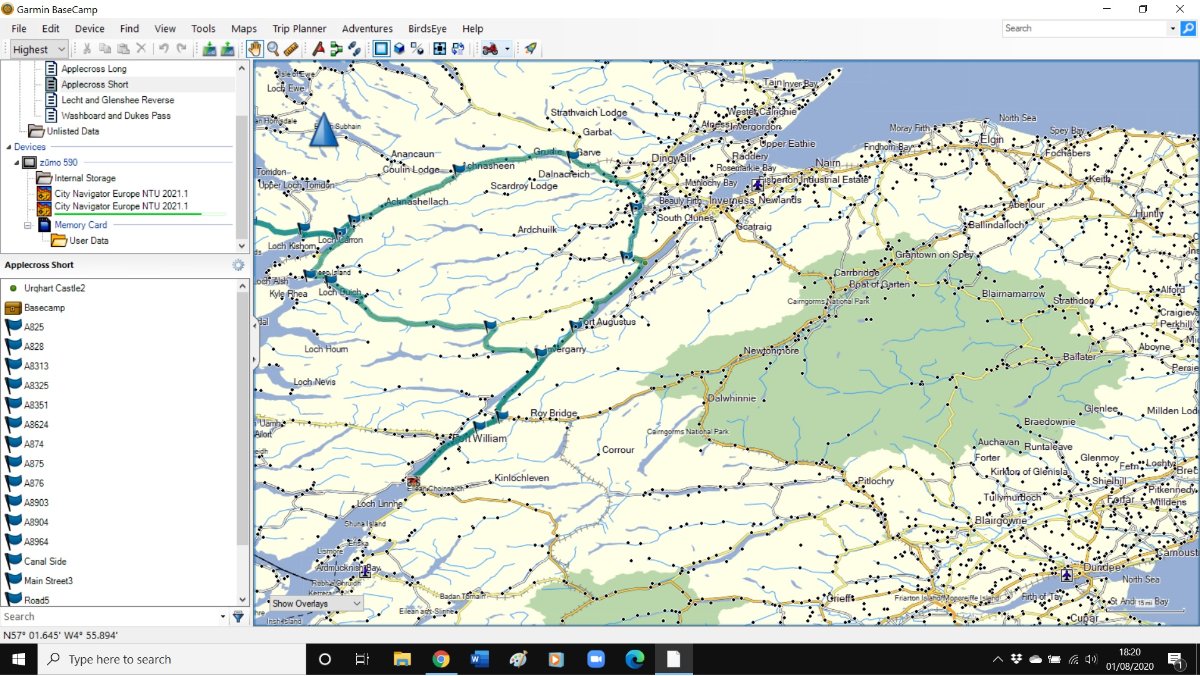Click the toolbar icon right of 3D view
1200x676 pixels.
pyautogui.click(x=417, y=49)
